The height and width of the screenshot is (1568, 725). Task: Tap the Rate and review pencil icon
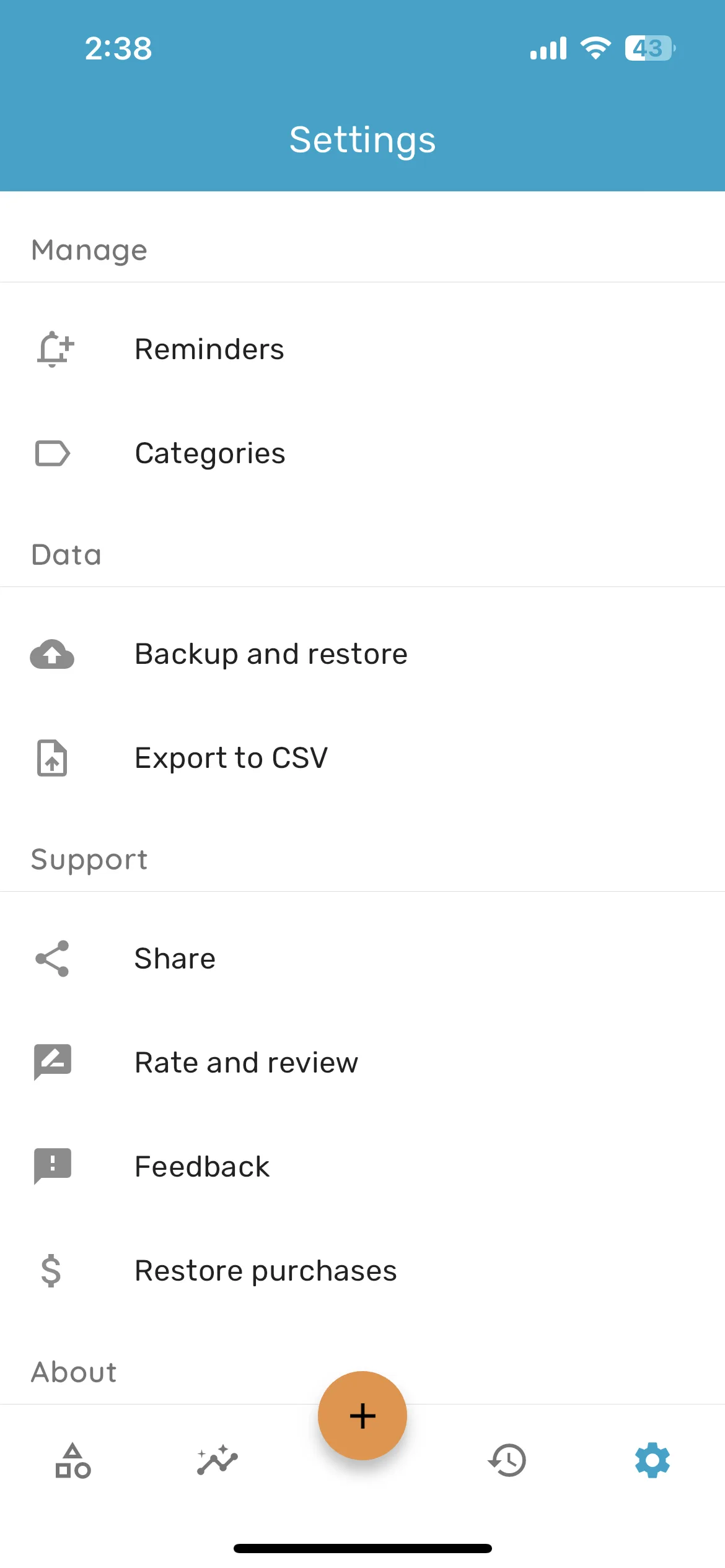click(53, 1062)
